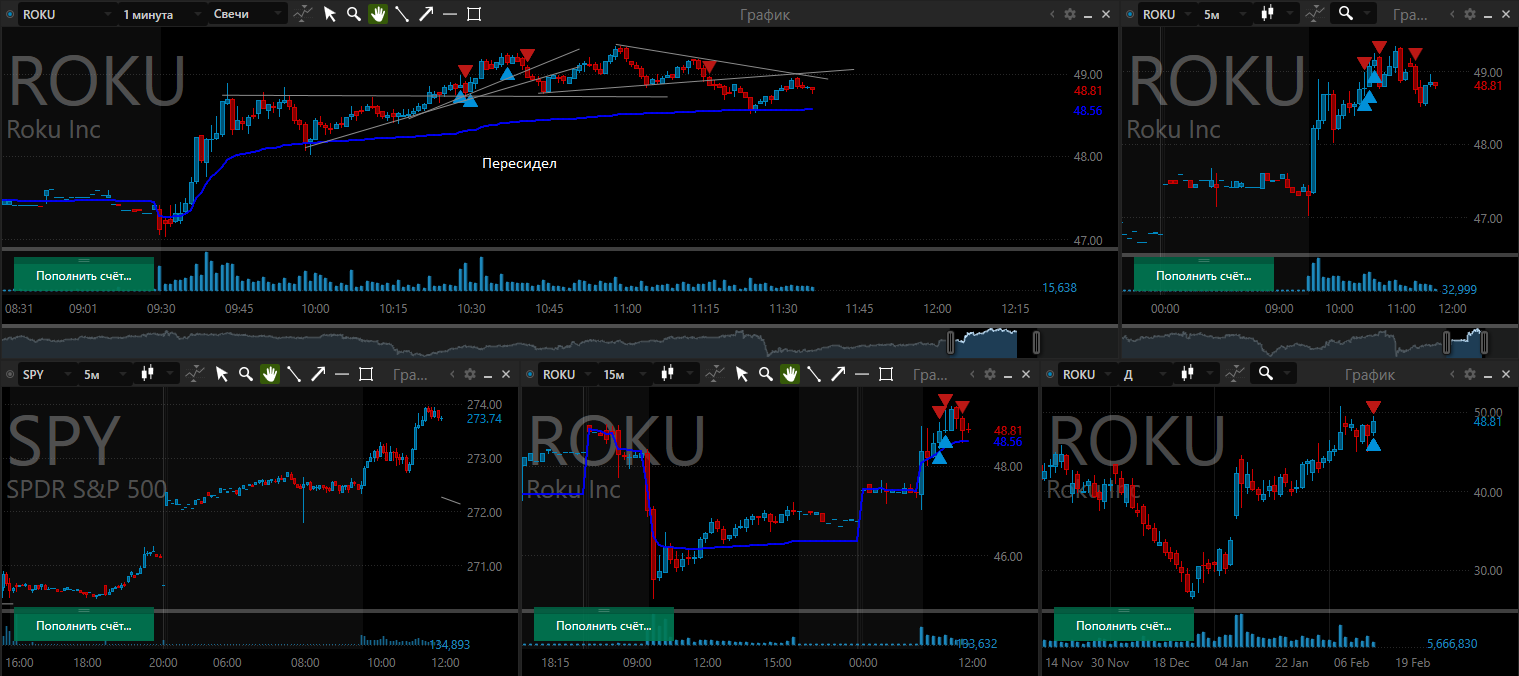Open the indicators icon in the SPY chart
Screen dimensions: 1519x676
pos(197,374)
